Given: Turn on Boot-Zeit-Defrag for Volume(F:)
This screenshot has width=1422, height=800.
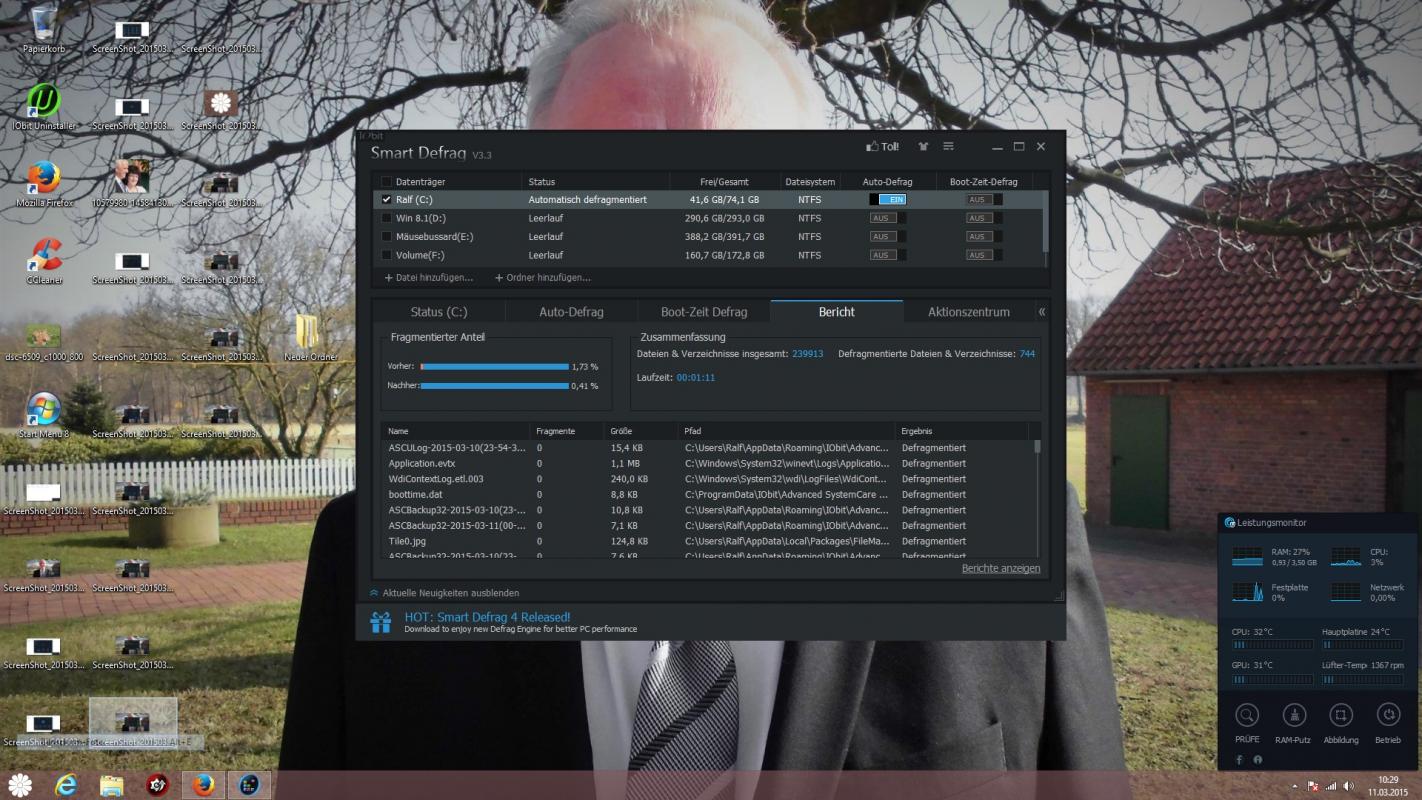Looking at the screenshot, I should pos(984,255).
